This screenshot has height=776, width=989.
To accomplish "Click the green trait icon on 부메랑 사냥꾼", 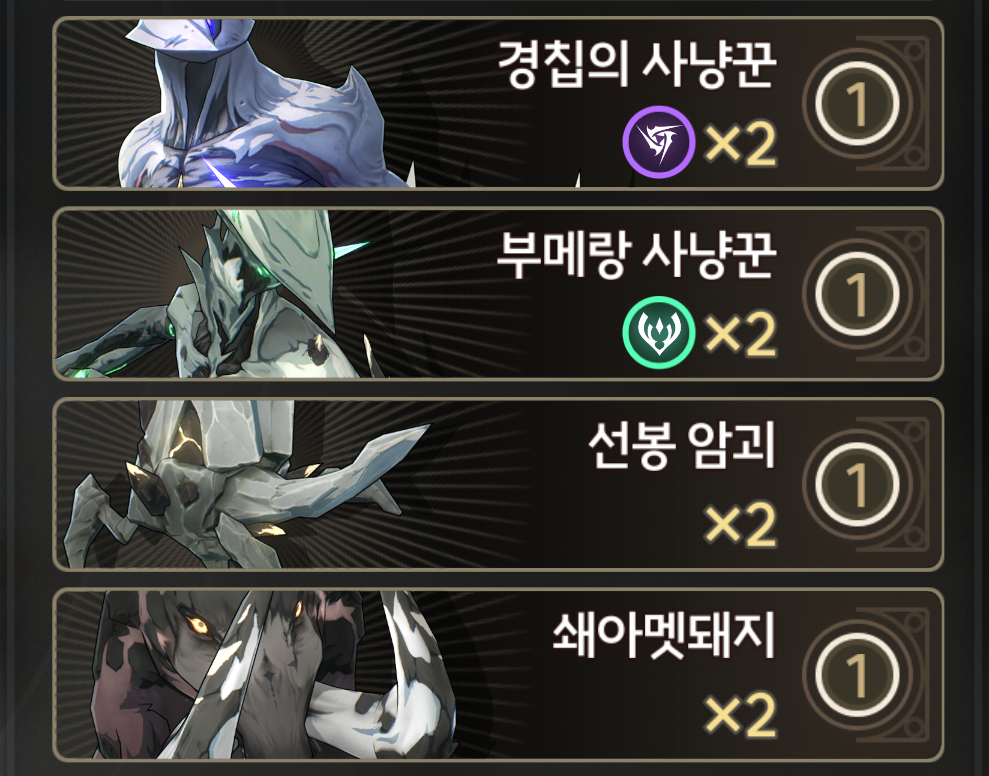I will 658,332.
